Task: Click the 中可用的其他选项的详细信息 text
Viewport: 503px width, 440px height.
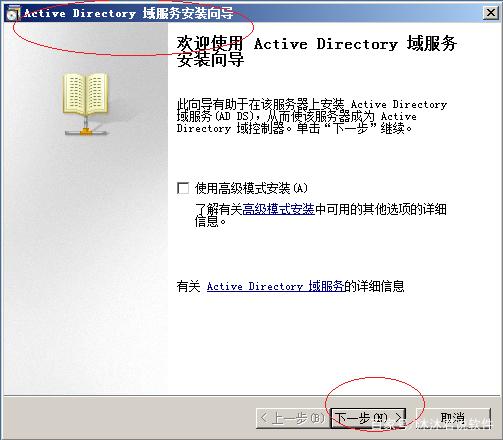Action: pos(321,215)
